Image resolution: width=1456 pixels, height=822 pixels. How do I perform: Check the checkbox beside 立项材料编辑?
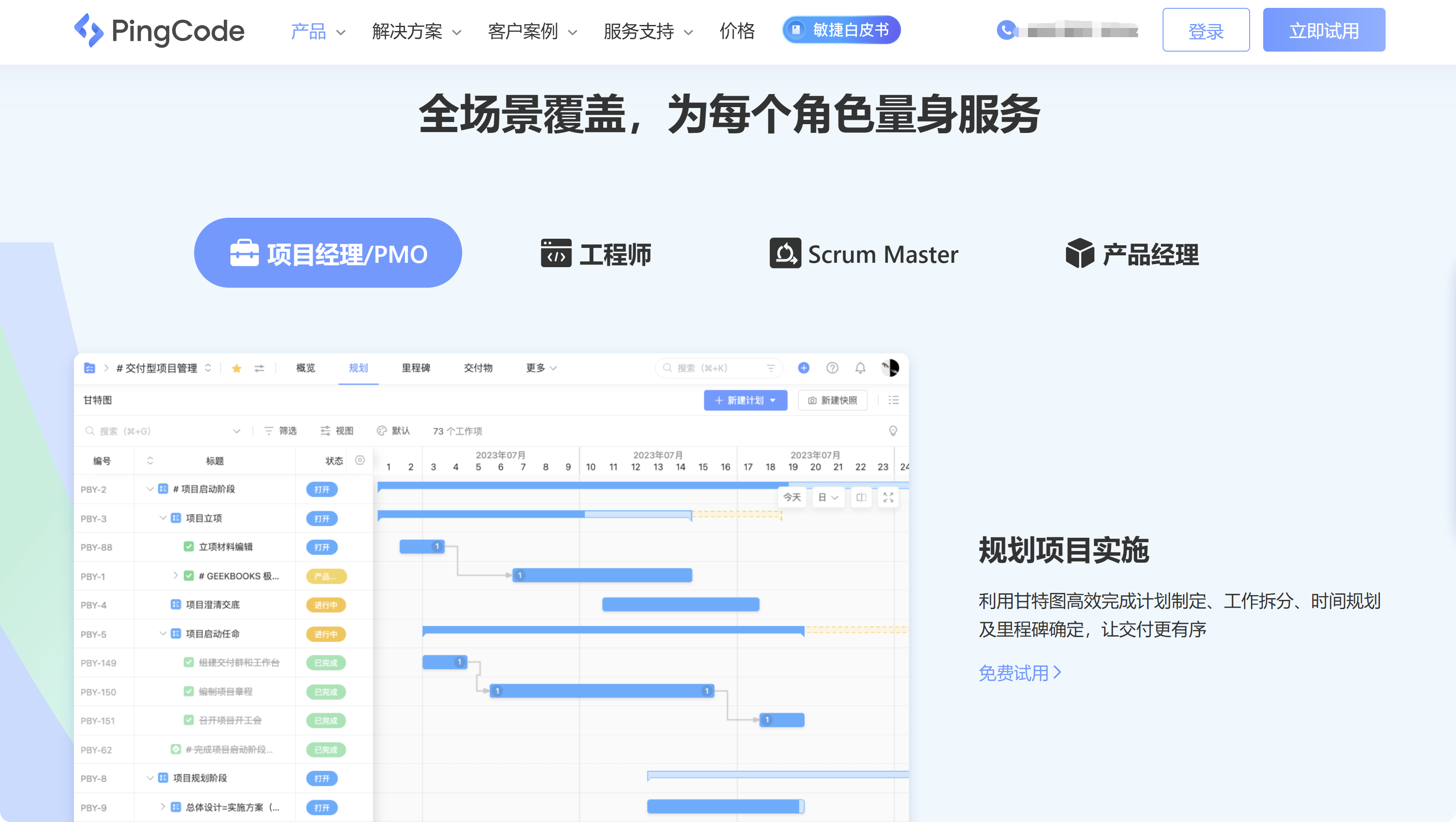point(188,547)
